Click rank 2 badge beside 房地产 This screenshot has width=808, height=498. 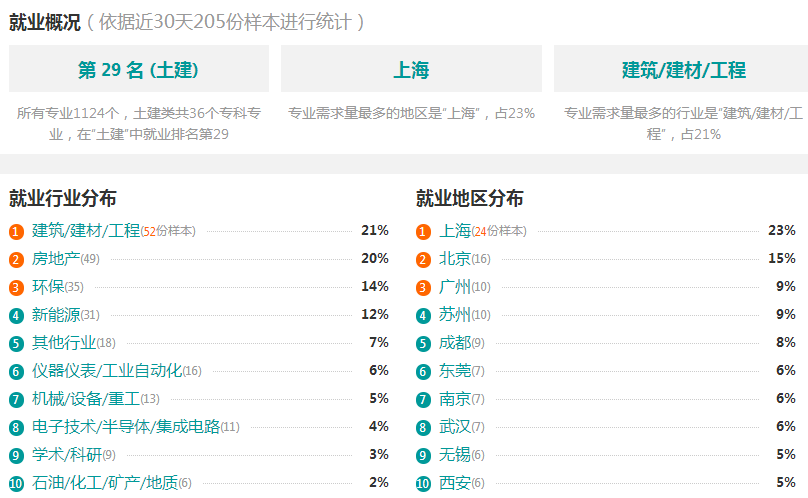pyautogui.click(x=16, y=259)
